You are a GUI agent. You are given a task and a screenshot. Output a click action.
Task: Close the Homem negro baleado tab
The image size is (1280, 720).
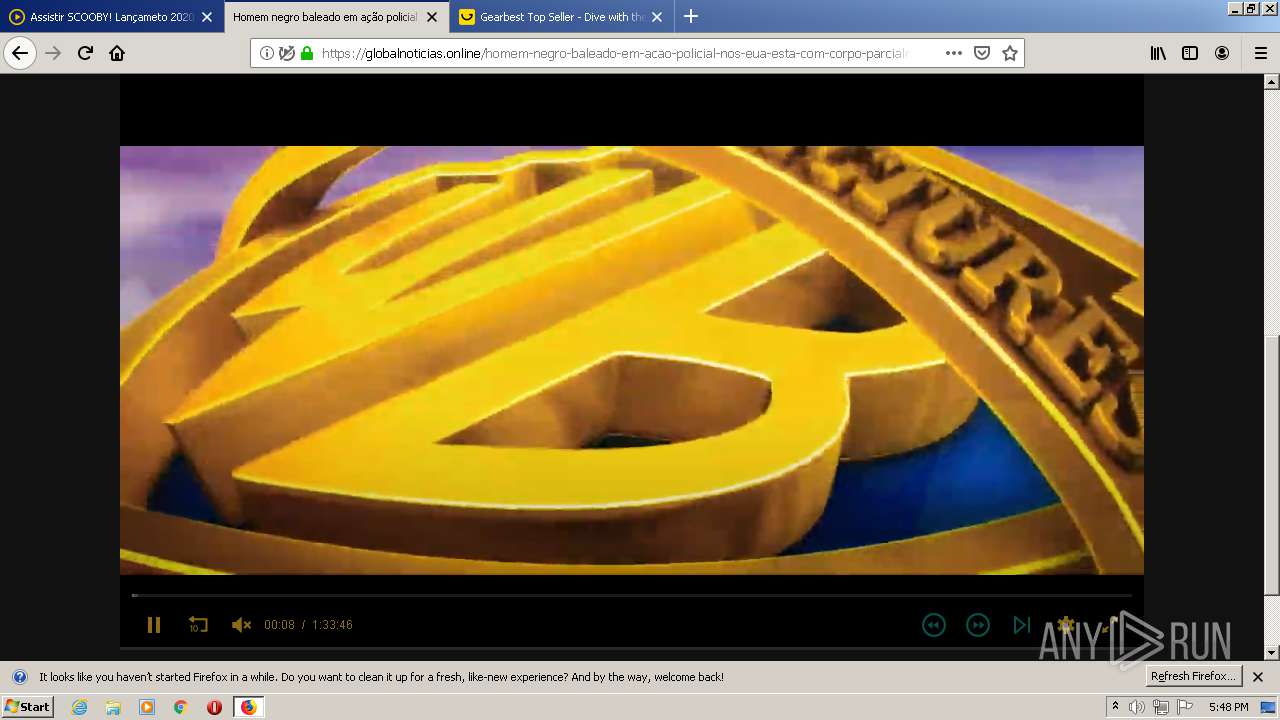click(432, 17)
